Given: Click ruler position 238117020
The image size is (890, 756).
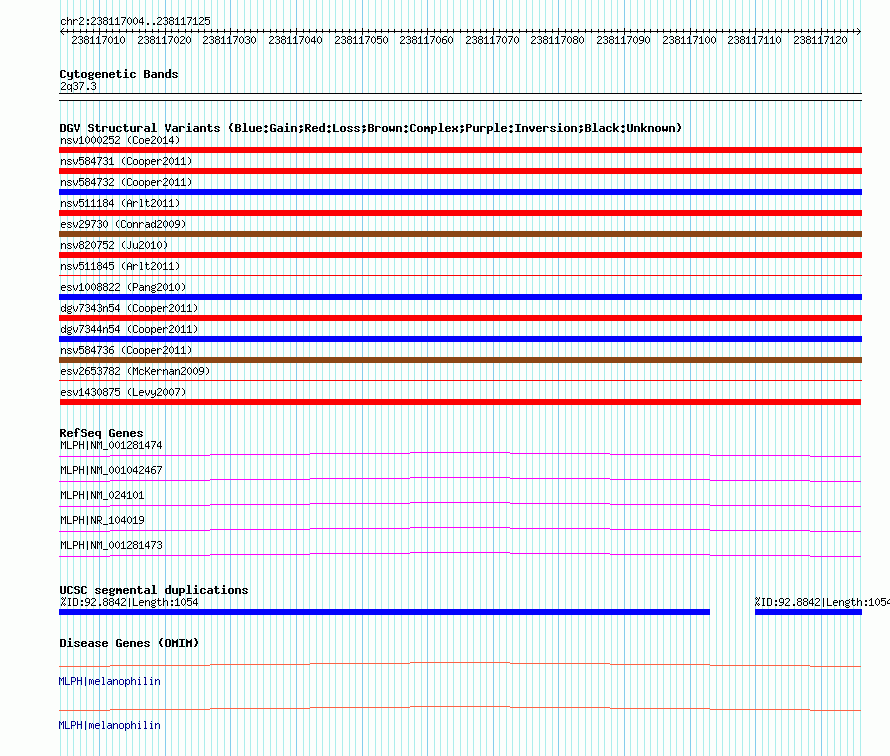Looking at the screenshot, I should 164,40.
